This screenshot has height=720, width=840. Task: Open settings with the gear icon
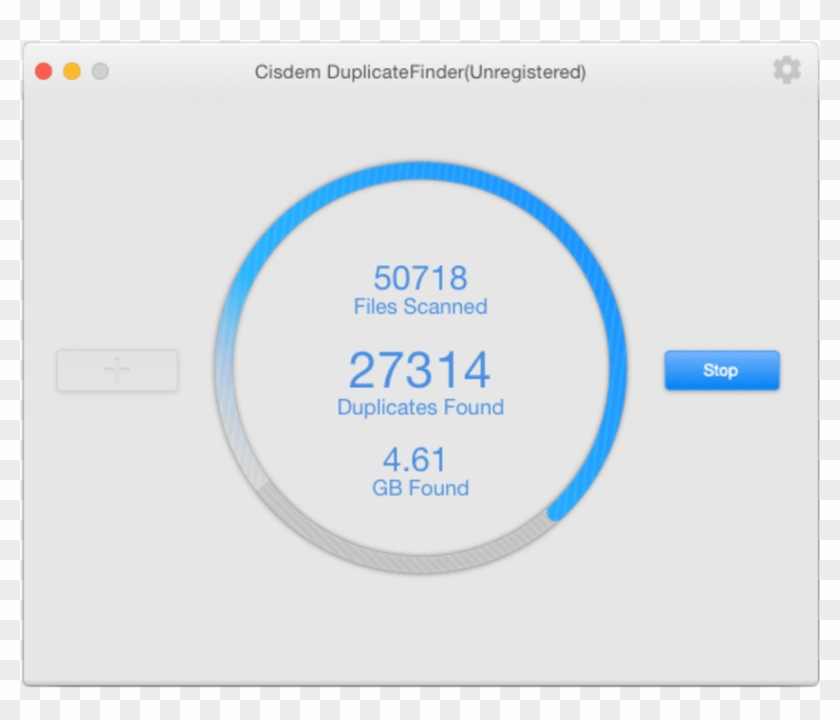[x=787, y=70]
